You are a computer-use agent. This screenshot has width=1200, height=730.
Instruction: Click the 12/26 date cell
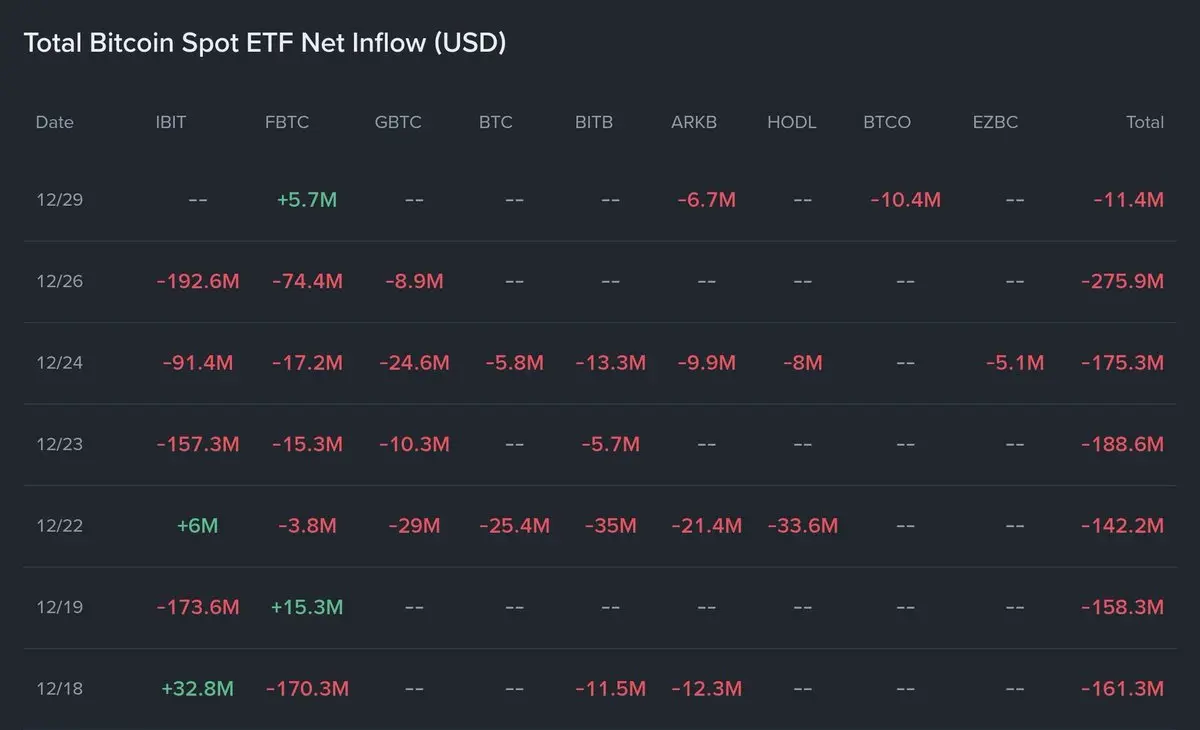point(59,281)
